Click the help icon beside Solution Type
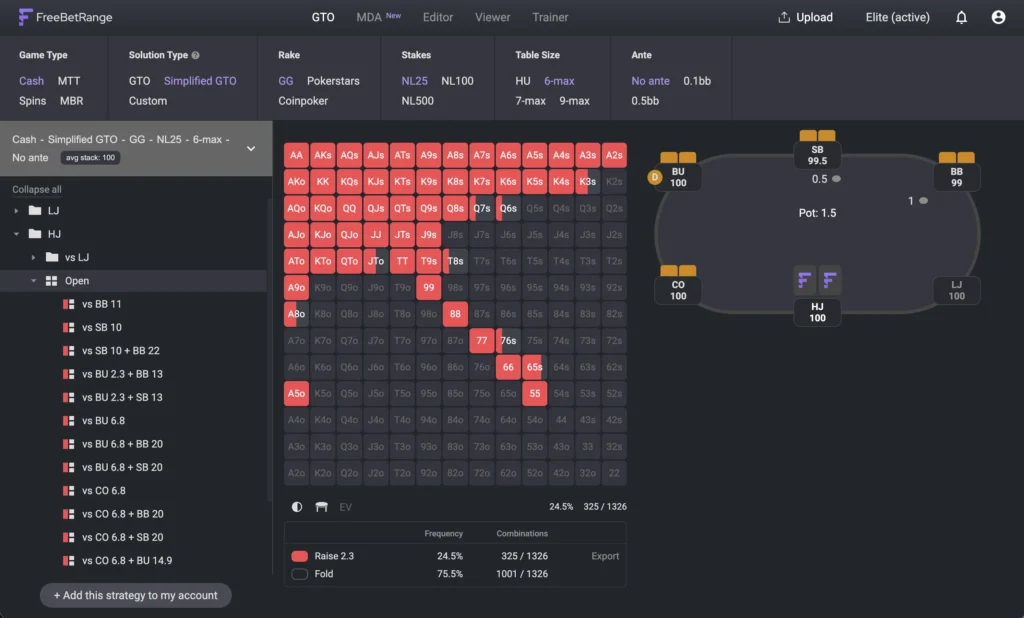Image resolution: width=1024 pixels, height=618 pixels. 195,56
